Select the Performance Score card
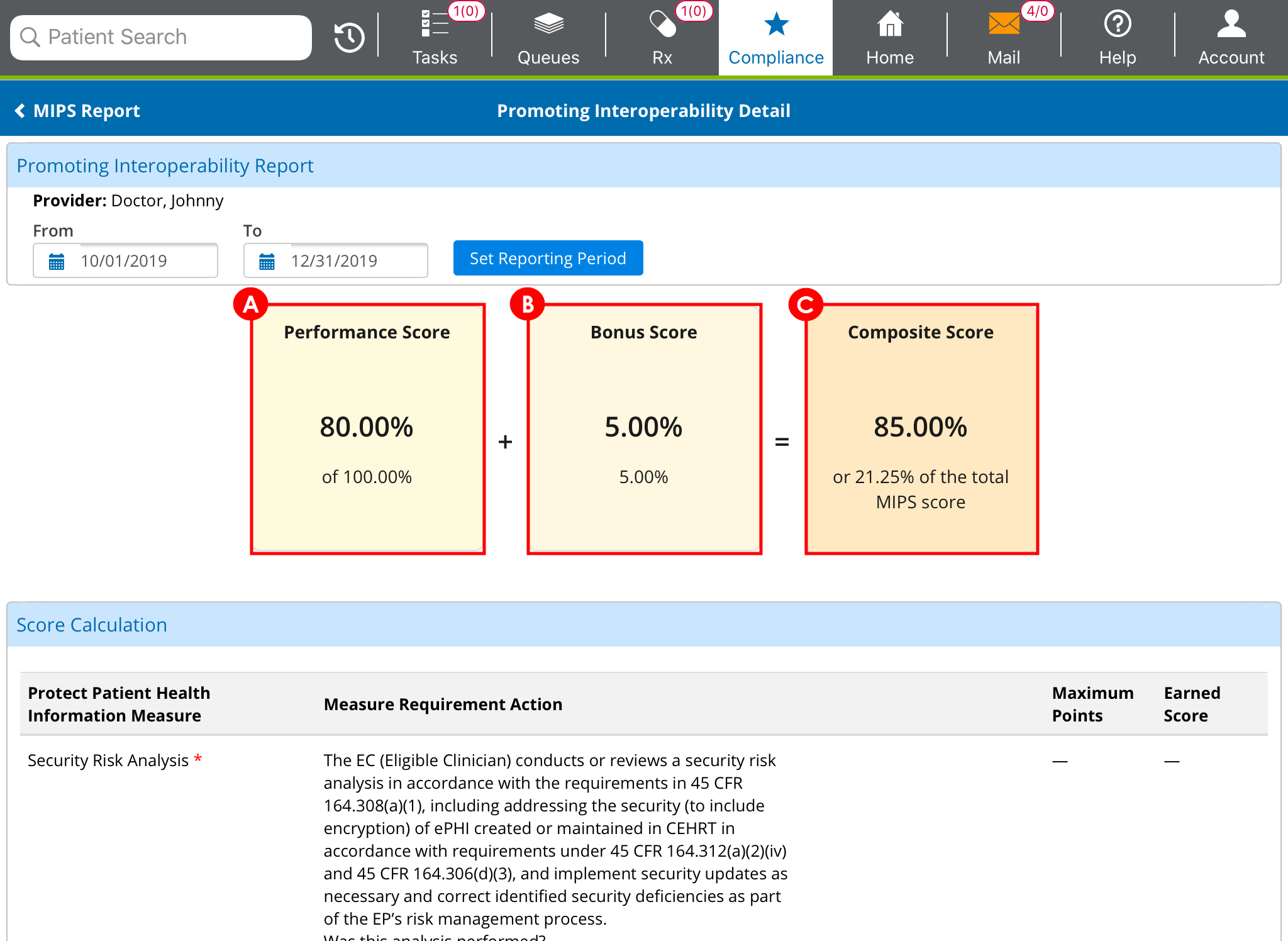 pos(367,428)
